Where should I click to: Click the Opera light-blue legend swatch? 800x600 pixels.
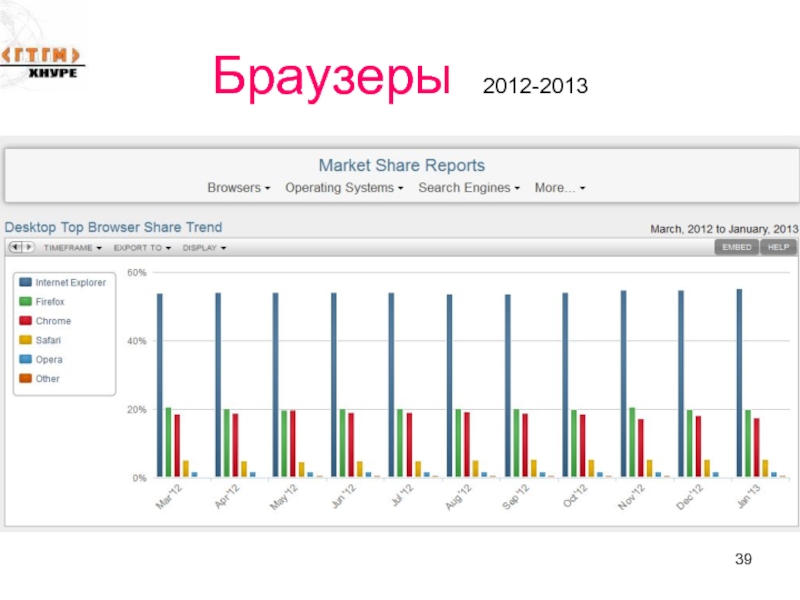(x=24, y=359)
